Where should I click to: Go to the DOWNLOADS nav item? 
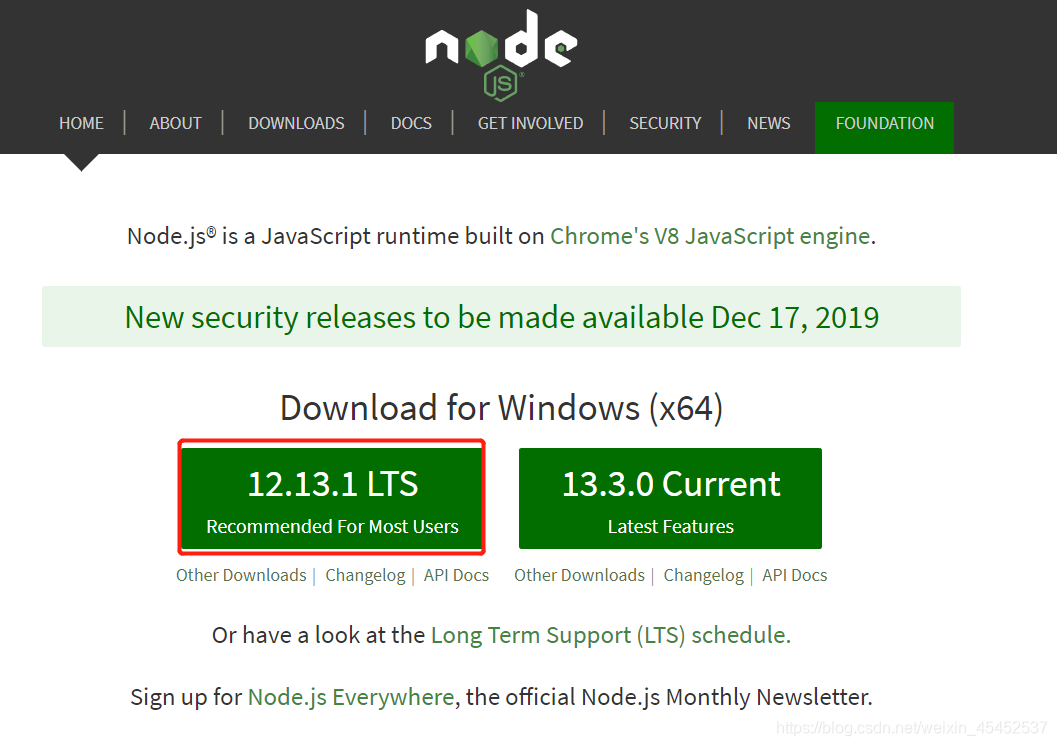click(x=297, y=123)
